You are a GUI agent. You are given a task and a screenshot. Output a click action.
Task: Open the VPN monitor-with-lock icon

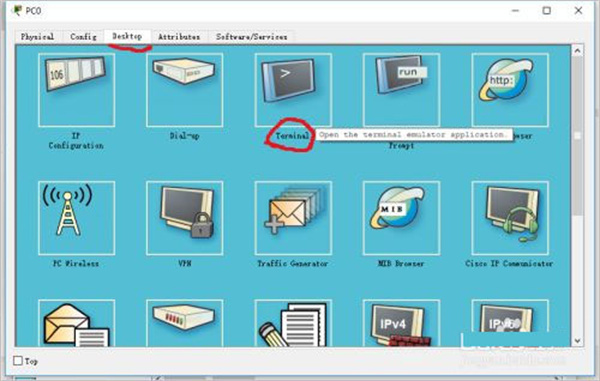(x=184, y=218)
